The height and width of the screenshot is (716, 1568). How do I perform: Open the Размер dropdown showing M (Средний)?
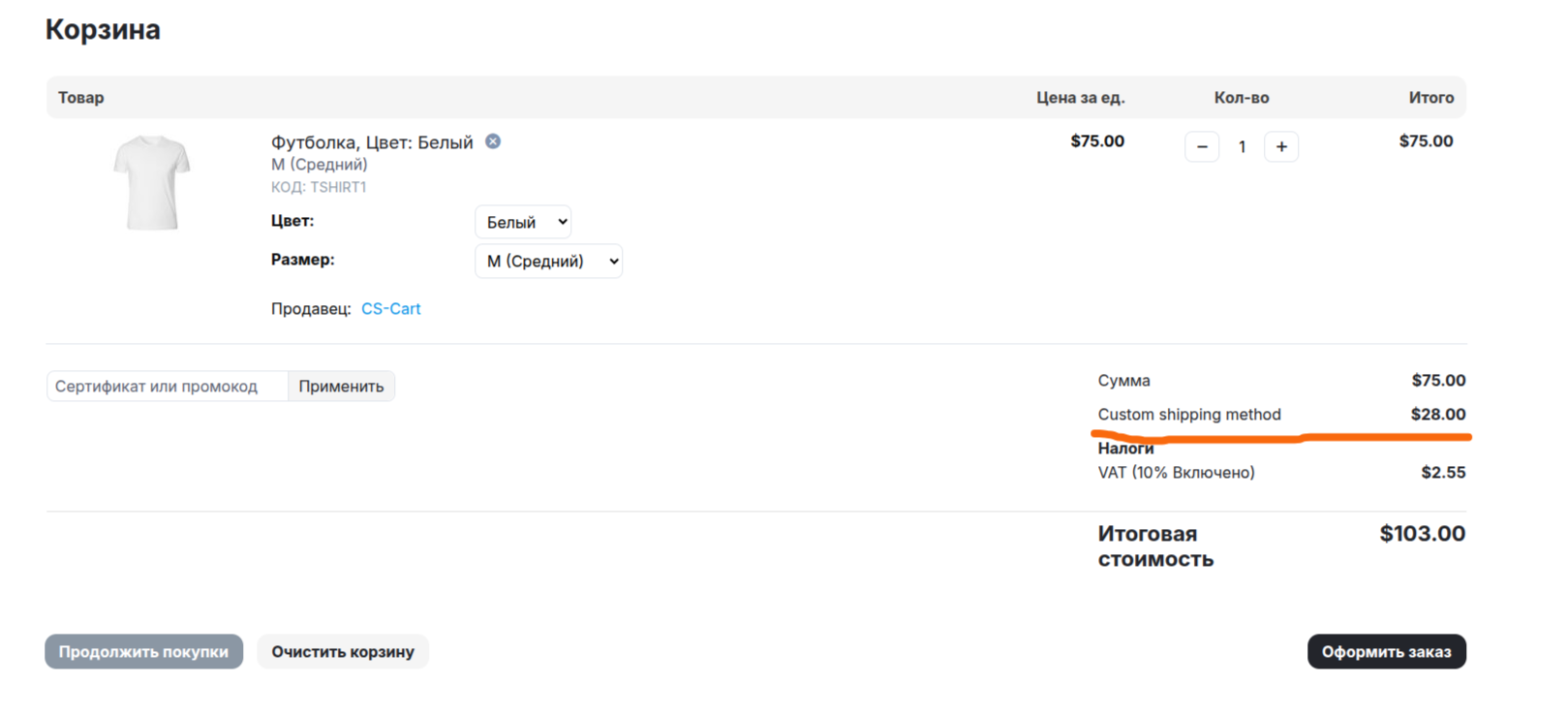548,261
